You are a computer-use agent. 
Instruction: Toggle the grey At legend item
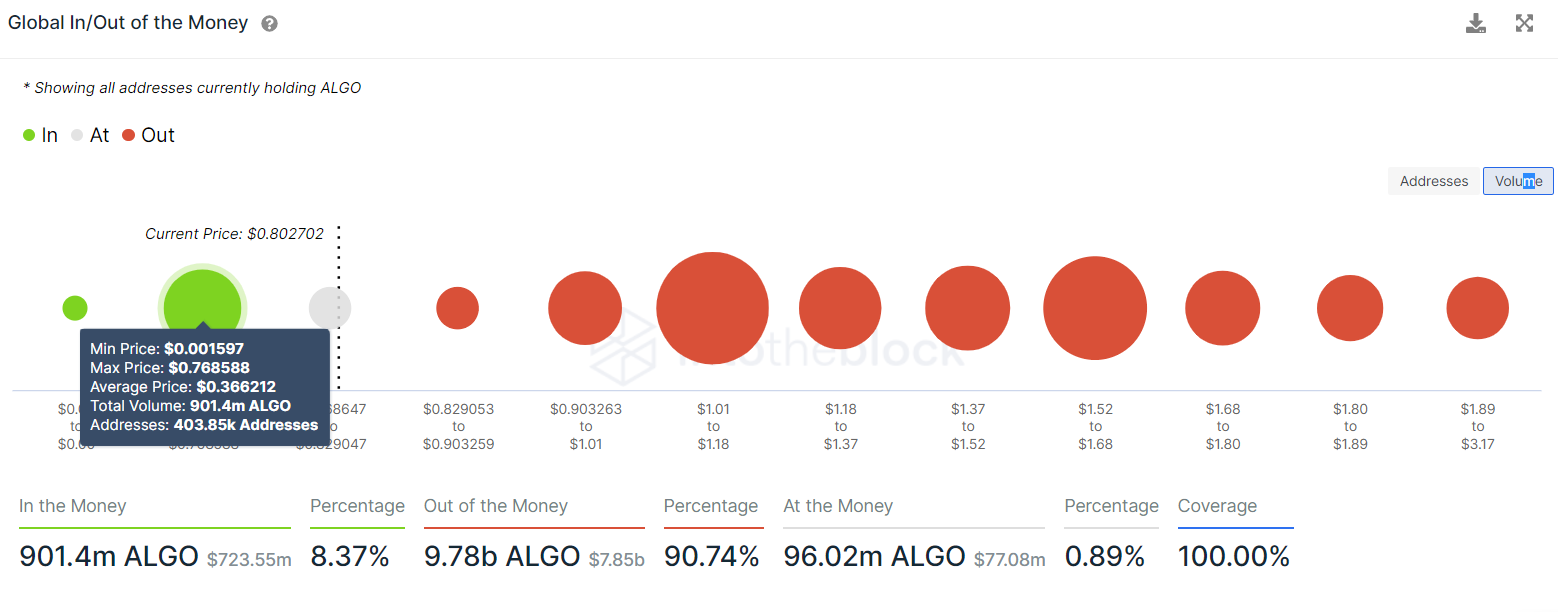pyautogui.click(x=90, y=135)
